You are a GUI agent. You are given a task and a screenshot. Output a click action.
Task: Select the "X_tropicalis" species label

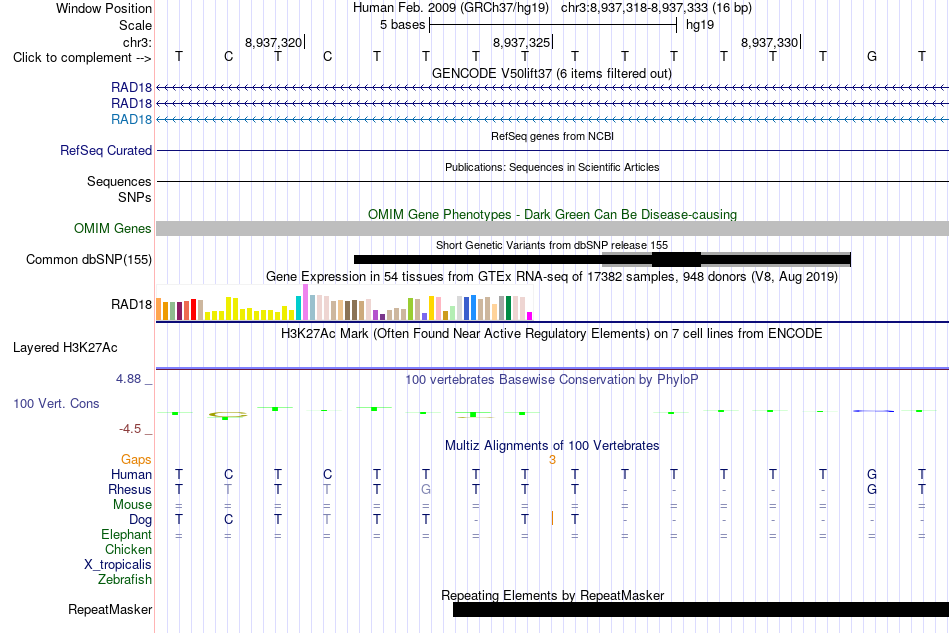118,565
